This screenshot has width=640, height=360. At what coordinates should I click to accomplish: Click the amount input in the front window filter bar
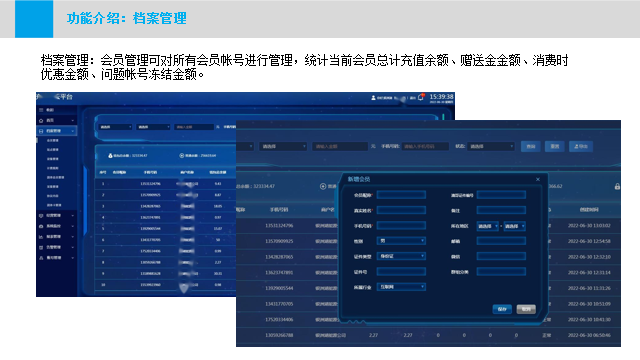click(340, 146)
